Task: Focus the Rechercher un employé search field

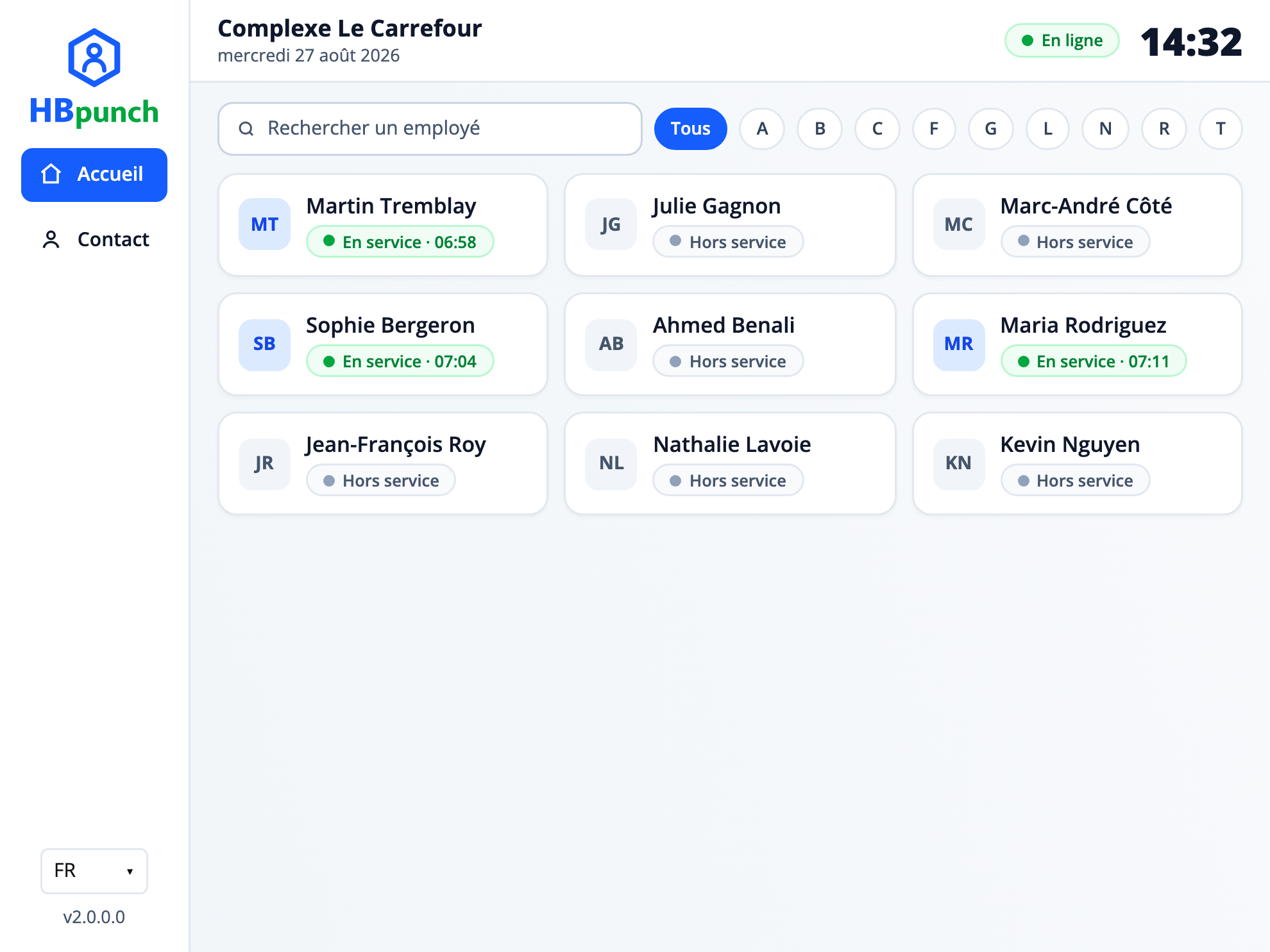Action: pyautogui.click(x=430, y=129)
